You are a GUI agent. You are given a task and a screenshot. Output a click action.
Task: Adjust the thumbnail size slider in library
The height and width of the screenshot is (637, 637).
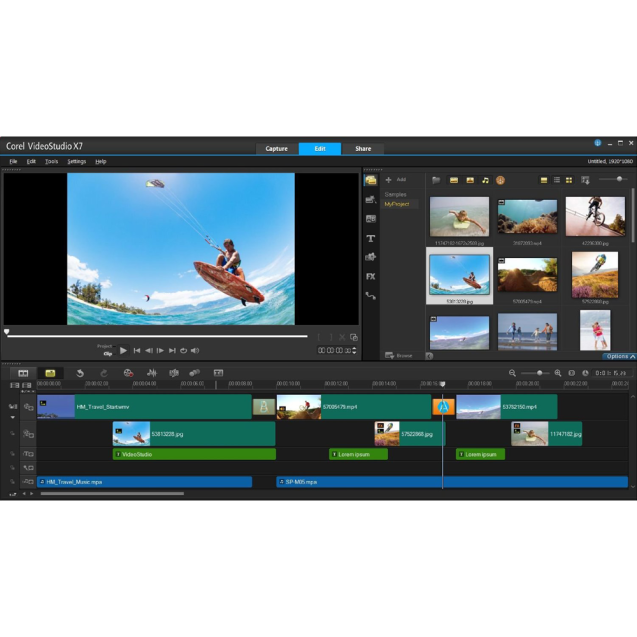point(619,179)
